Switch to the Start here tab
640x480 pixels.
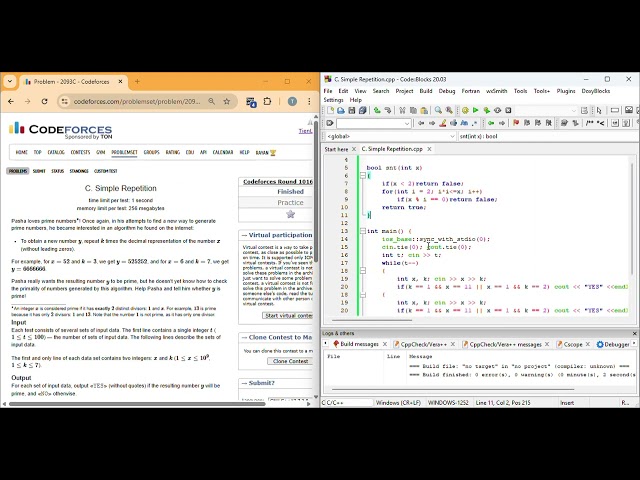pos(336,149)
